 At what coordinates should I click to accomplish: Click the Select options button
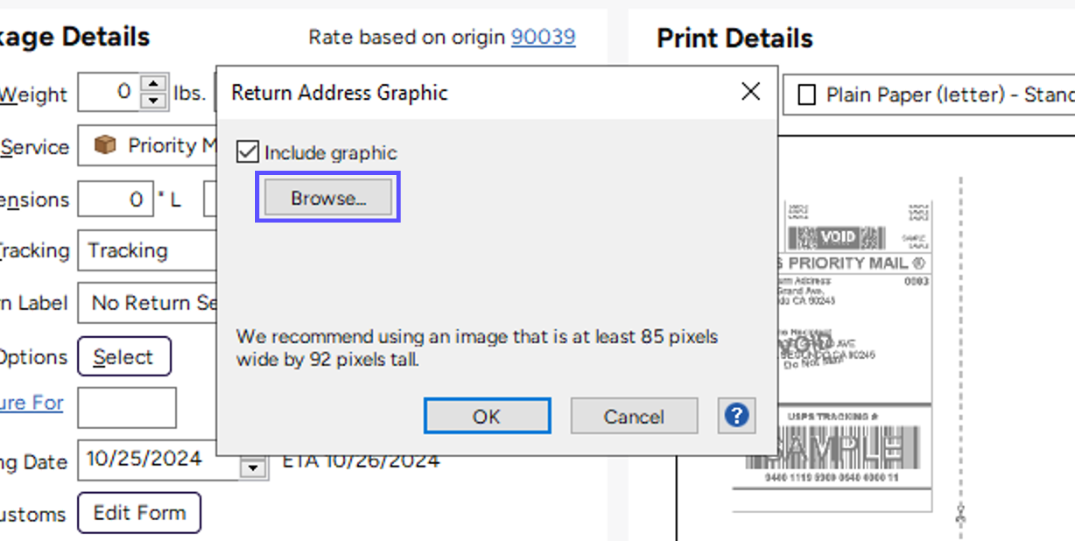point(124,357)
